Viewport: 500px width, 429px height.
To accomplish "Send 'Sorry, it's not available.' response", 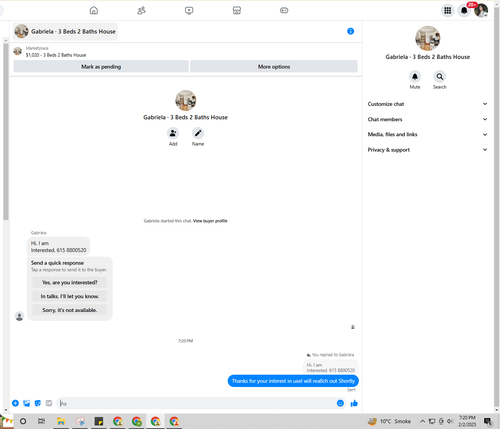I will click(x=70, y=310).
